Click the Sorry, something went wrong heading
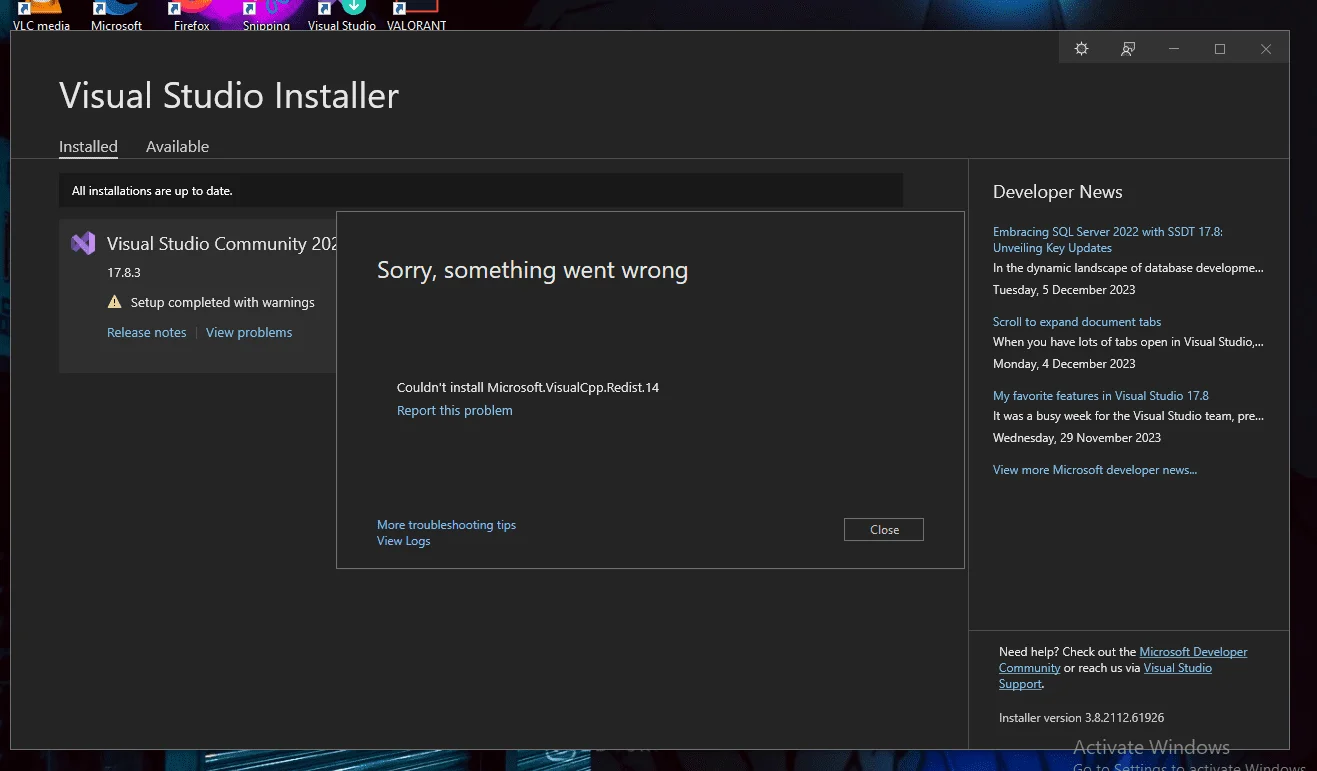This screenshot has height=771, width=1317. 533,270
